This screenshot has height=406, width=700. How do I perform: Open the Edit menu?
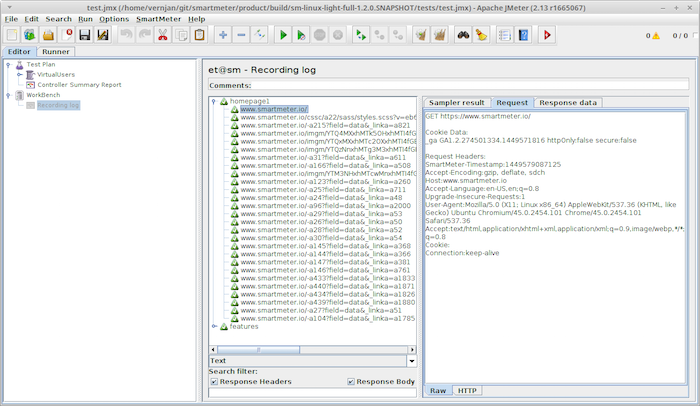(x=31, y=19)
